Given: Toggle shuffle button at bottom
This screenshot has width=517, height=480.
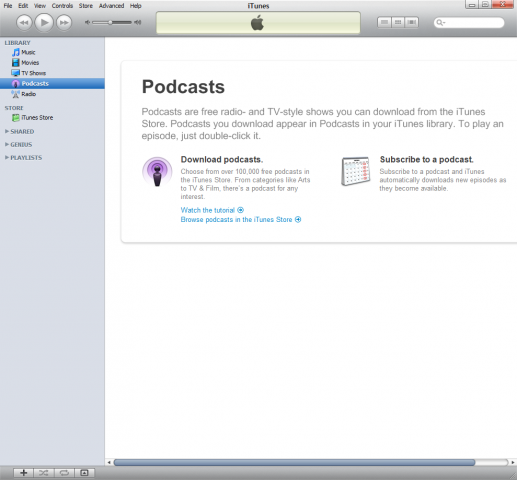Looking at the screenshot, I should pos(44,473).
